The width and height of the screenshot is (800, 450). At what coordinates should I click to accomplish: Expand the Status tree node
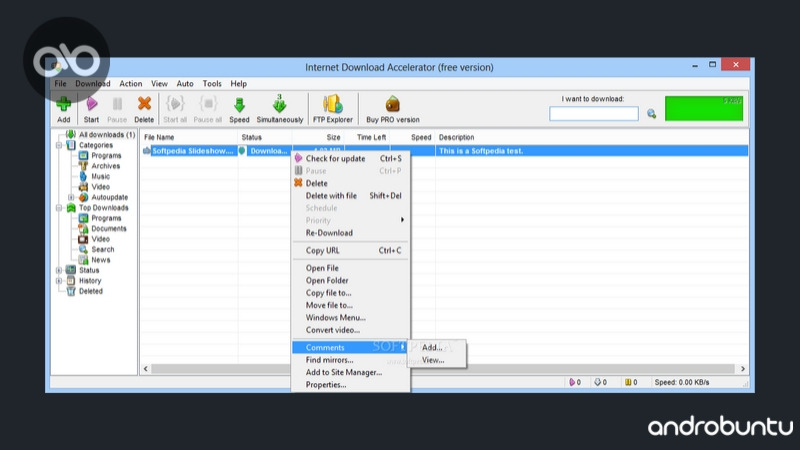[x=59, y=270]
